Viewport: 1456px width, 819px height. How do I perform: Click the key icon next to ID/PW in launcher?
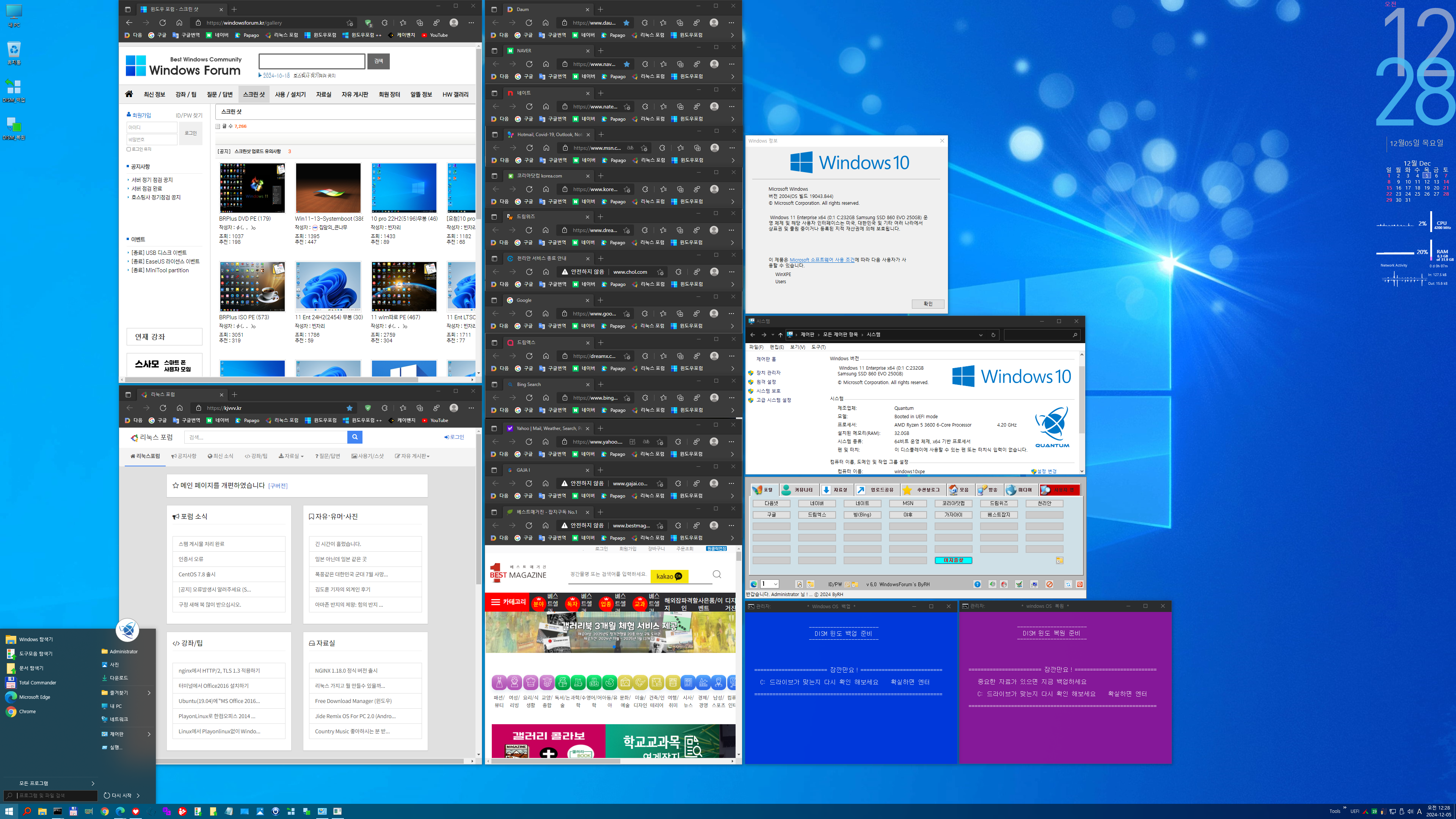click(847, 584)
